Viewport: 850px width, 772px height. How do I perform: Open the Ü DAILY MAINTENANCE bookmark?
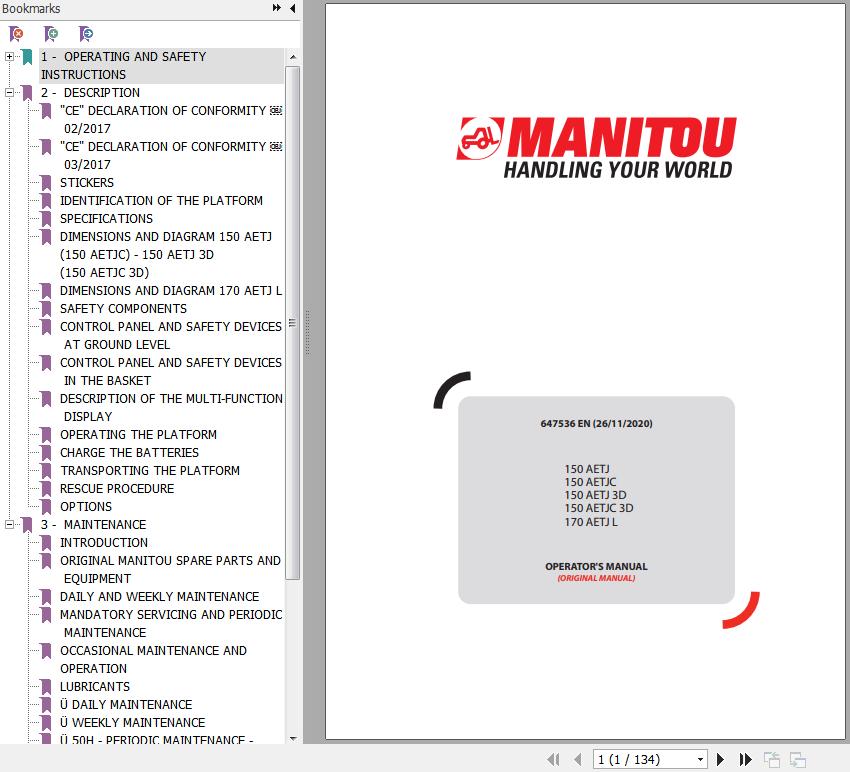(x=126, y=705)
